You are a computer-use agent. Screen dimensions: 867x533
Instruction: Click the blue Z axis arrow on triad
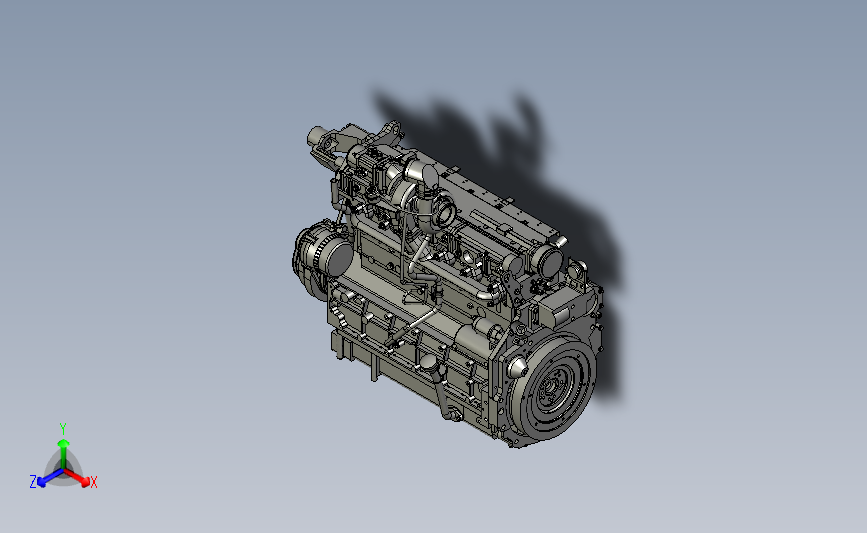coord(51,478)
